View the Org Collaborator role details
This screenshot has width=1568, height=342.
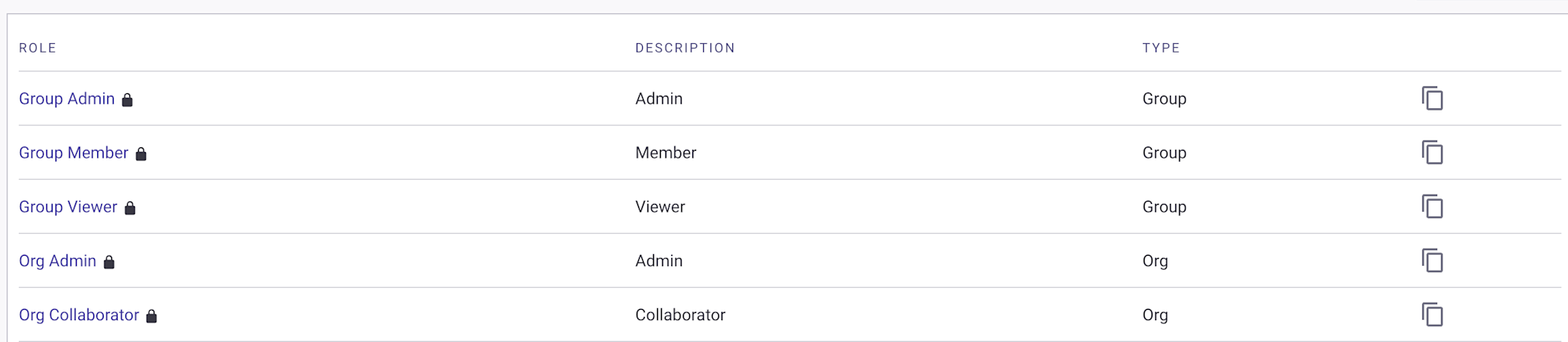(78, 315)
